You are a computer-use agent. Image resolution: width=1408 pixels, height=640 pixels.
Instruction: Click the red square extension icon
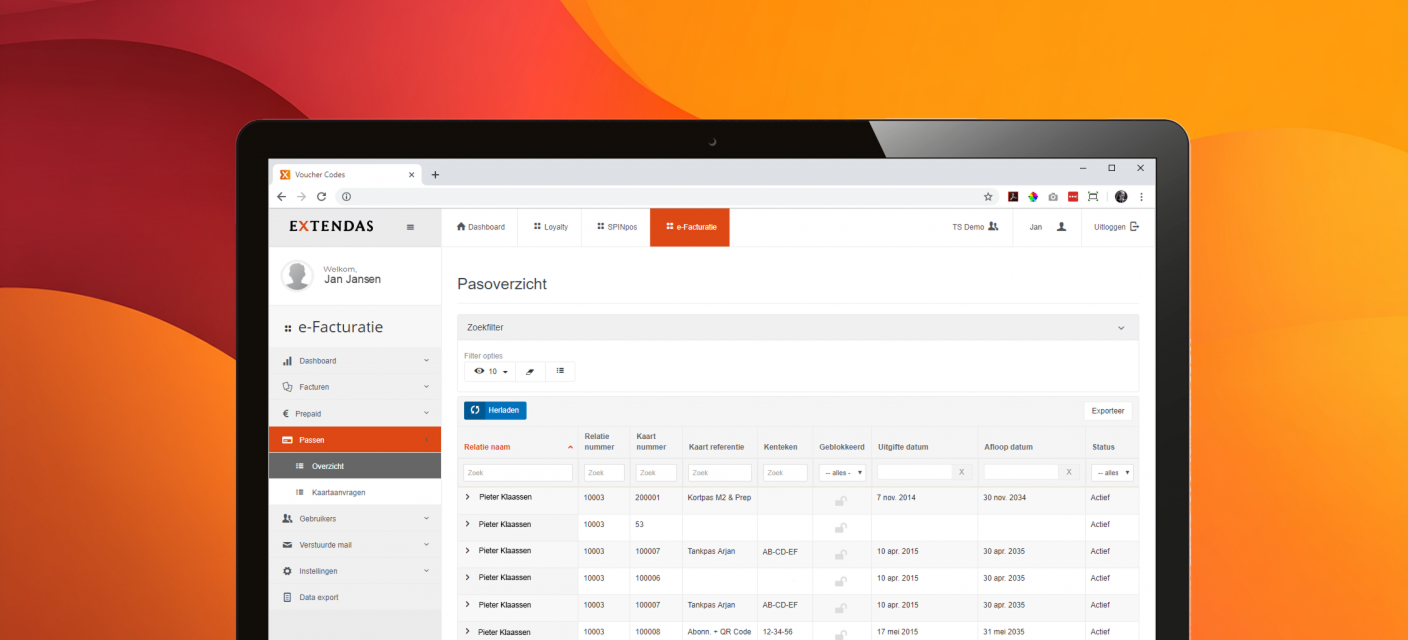click(x=1073, y=197)
